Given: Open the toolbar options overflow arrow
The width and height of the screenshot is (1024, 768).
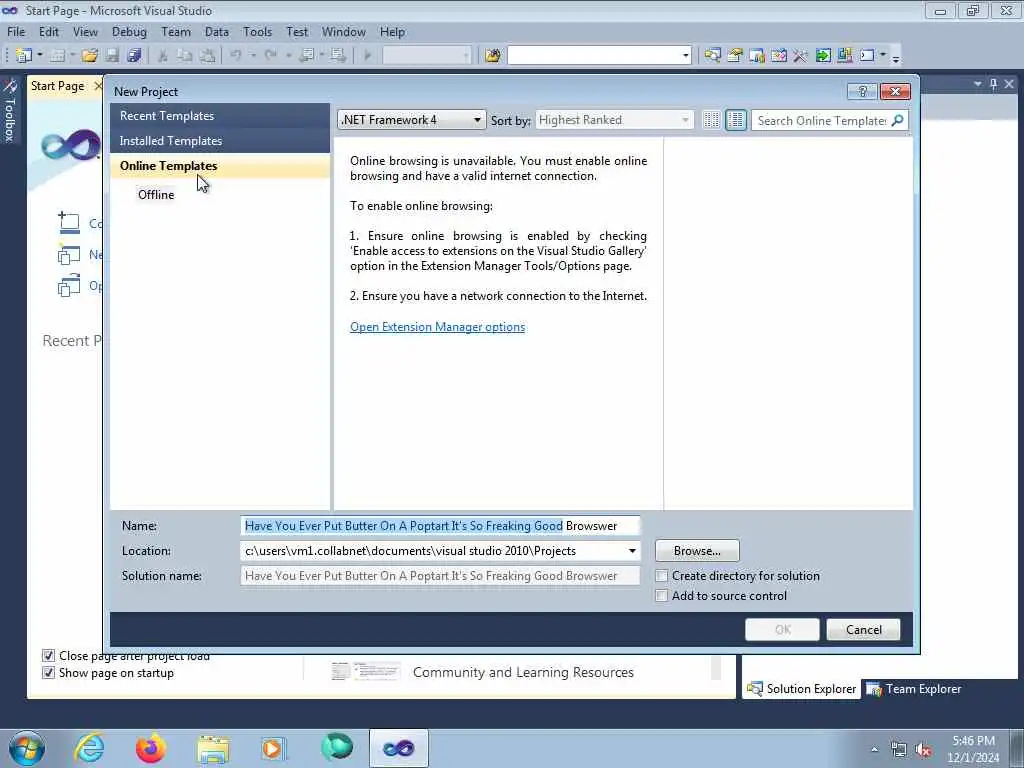Looking at the screenshot, I should coord(896,58).
